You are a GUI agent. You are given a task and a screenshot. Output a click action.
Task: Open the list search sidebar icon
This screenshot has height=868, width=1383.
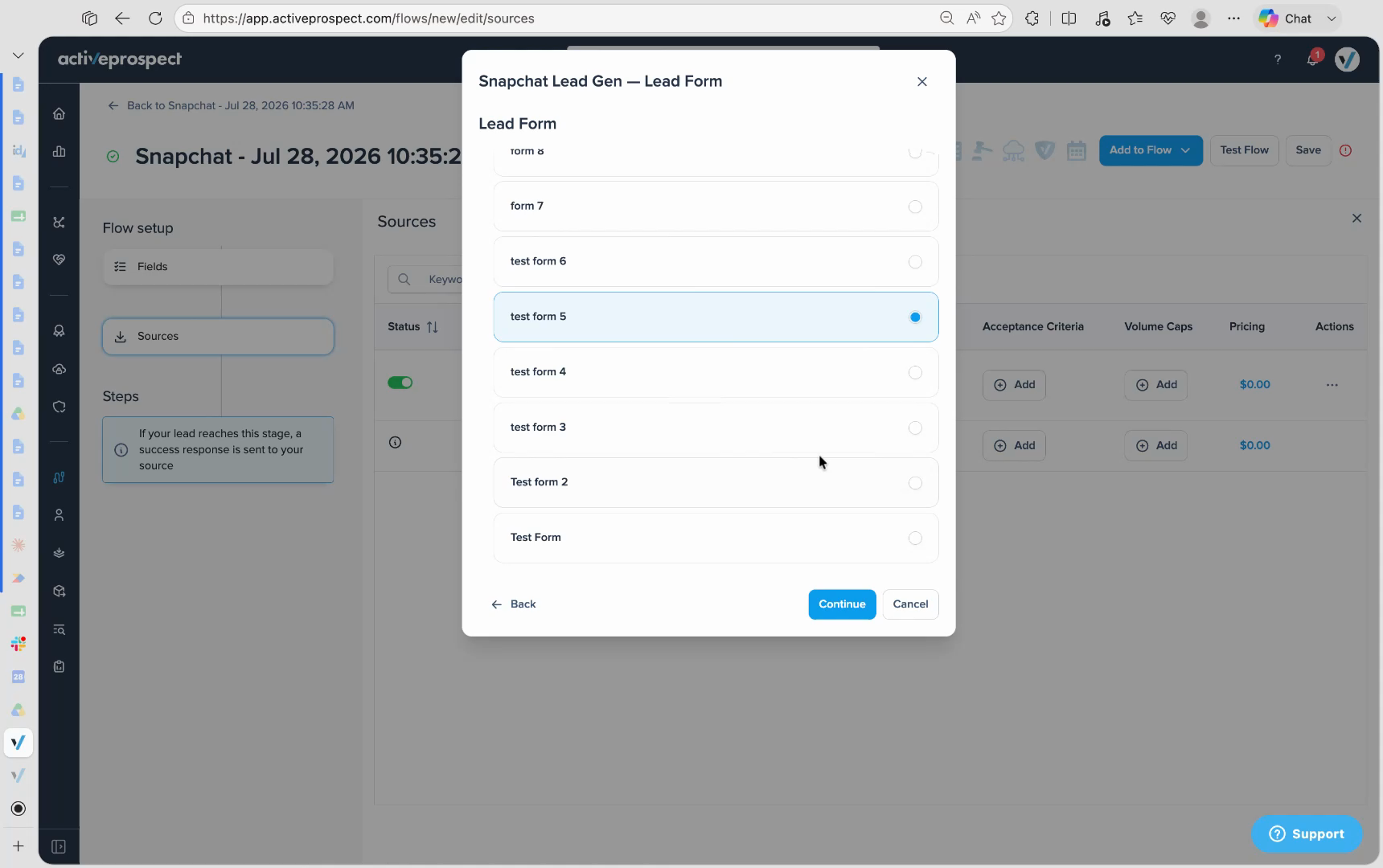click(59, 630)
